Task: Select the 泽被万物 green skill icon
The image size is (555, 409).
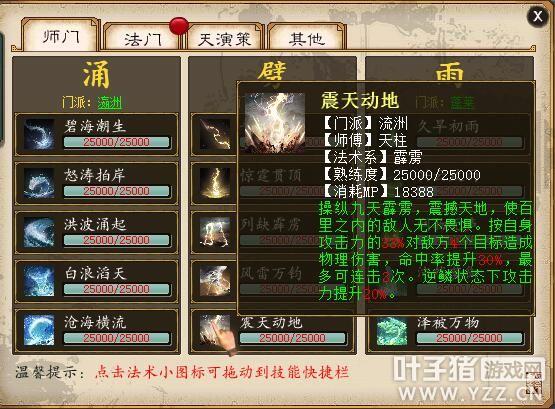Action: click(392, 330)
